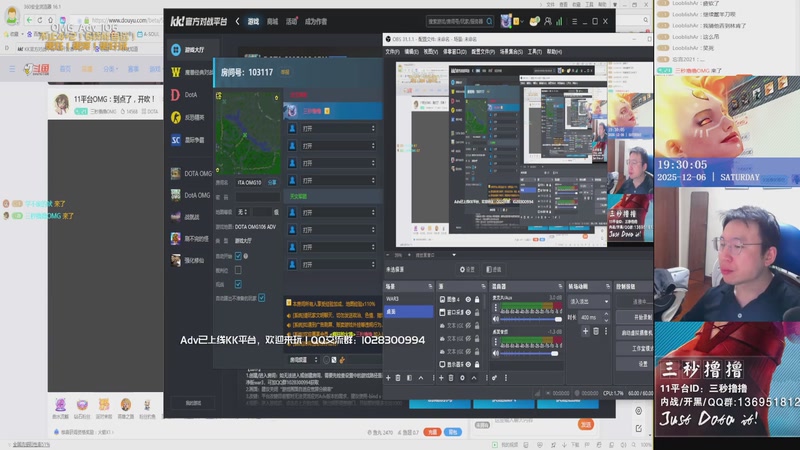Add a transition with the plus icon in OBS

585,331
